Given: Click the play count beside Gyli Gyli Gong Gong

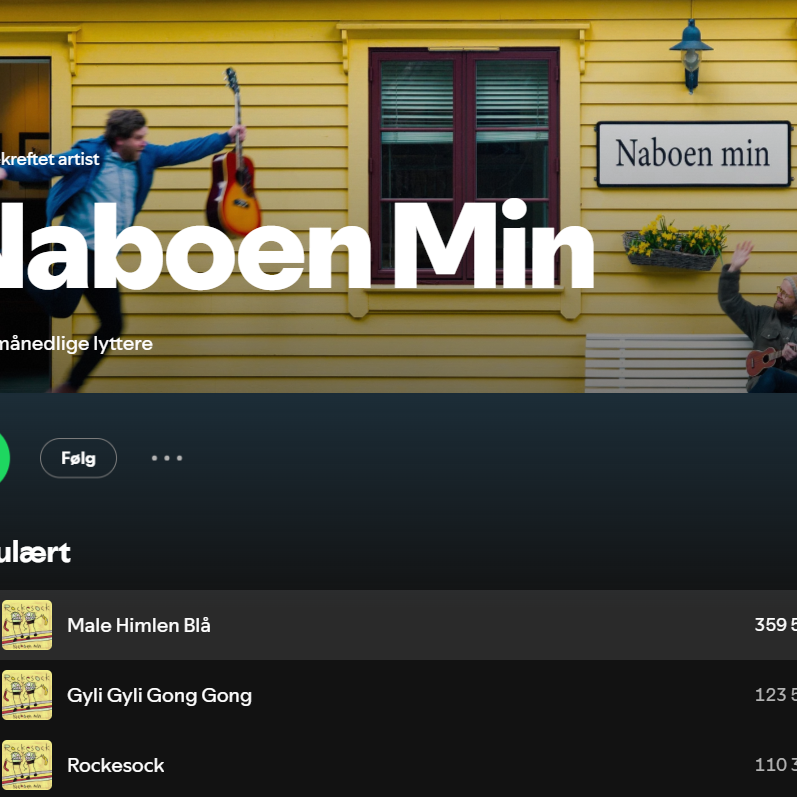Looking at the screenshot, I should [x=776, y=695].
